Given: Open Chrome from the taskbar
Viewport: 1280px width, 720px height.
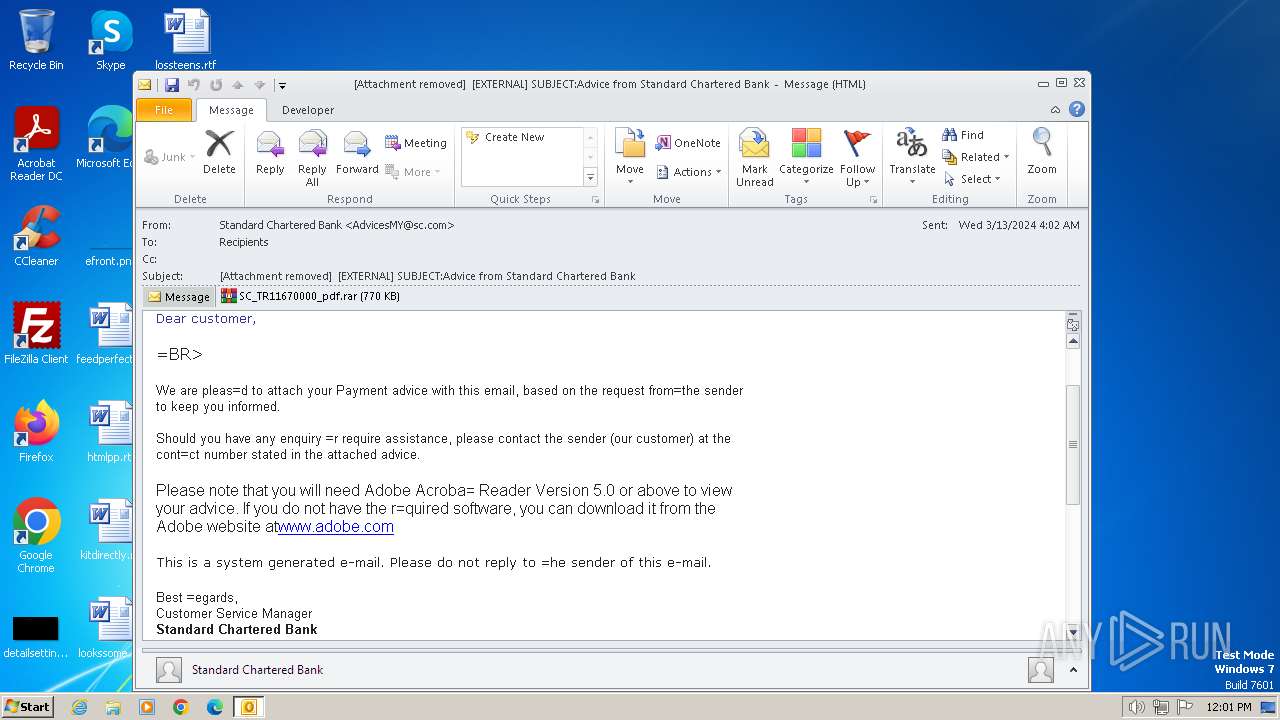Looking at the screenshot, I should (x=180, y=707).
